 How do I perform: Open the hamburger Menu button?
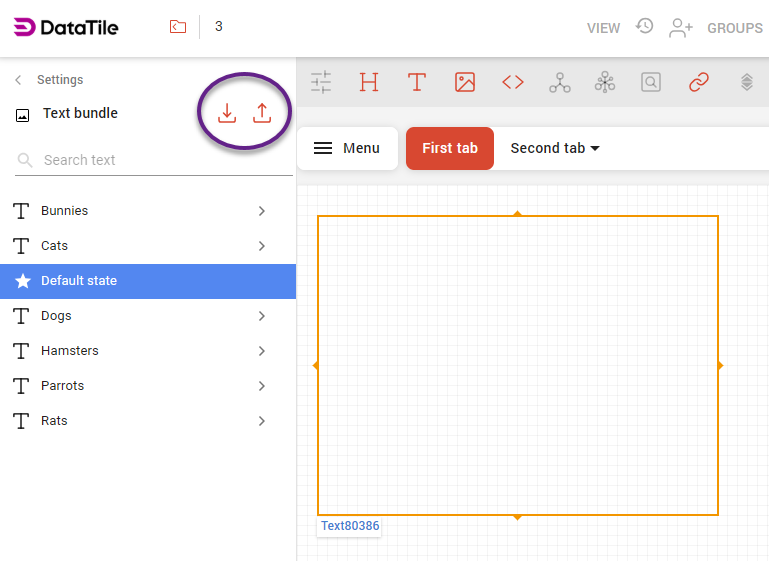click(347, 148)
